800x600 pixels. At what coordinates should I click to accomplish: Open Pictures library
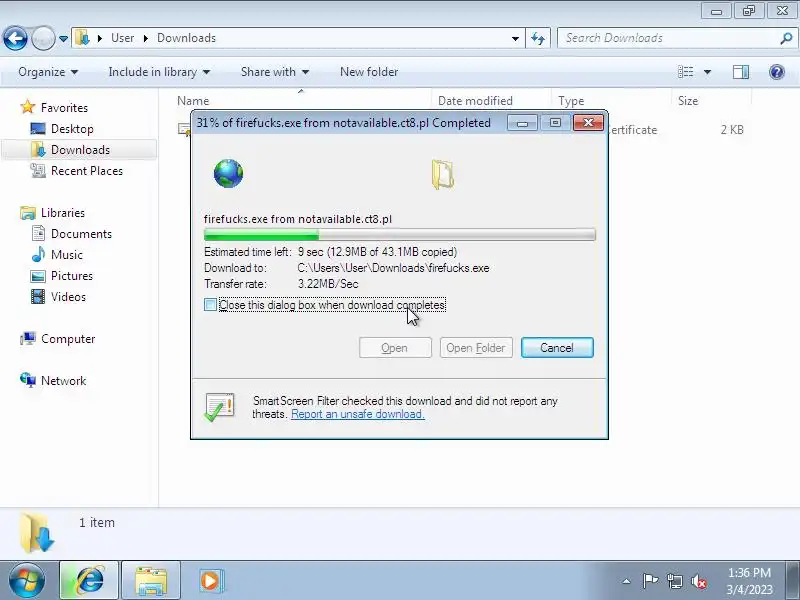[61, 276]
